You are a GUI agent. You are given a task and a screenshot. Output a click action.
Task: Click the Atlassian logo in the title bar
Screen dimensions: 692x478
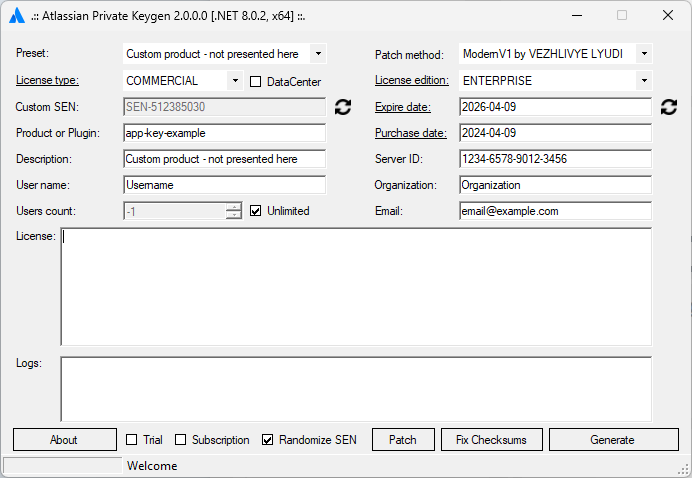pyautogui.click(x=17, y=15)
